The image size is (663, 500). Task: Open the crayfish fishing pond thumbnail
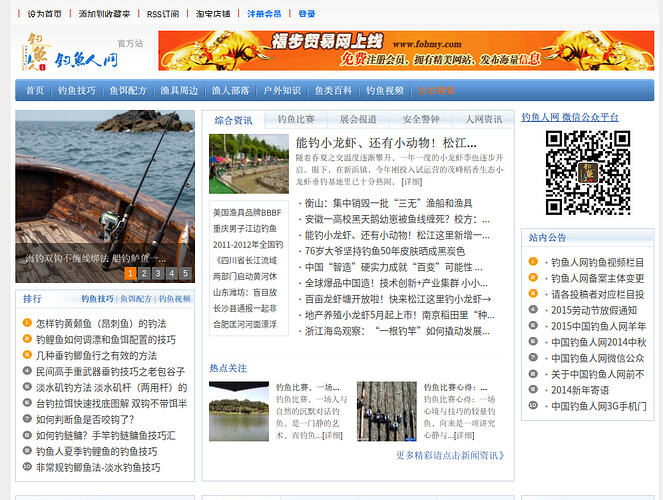pyautogui.click(x=249, y=164)
